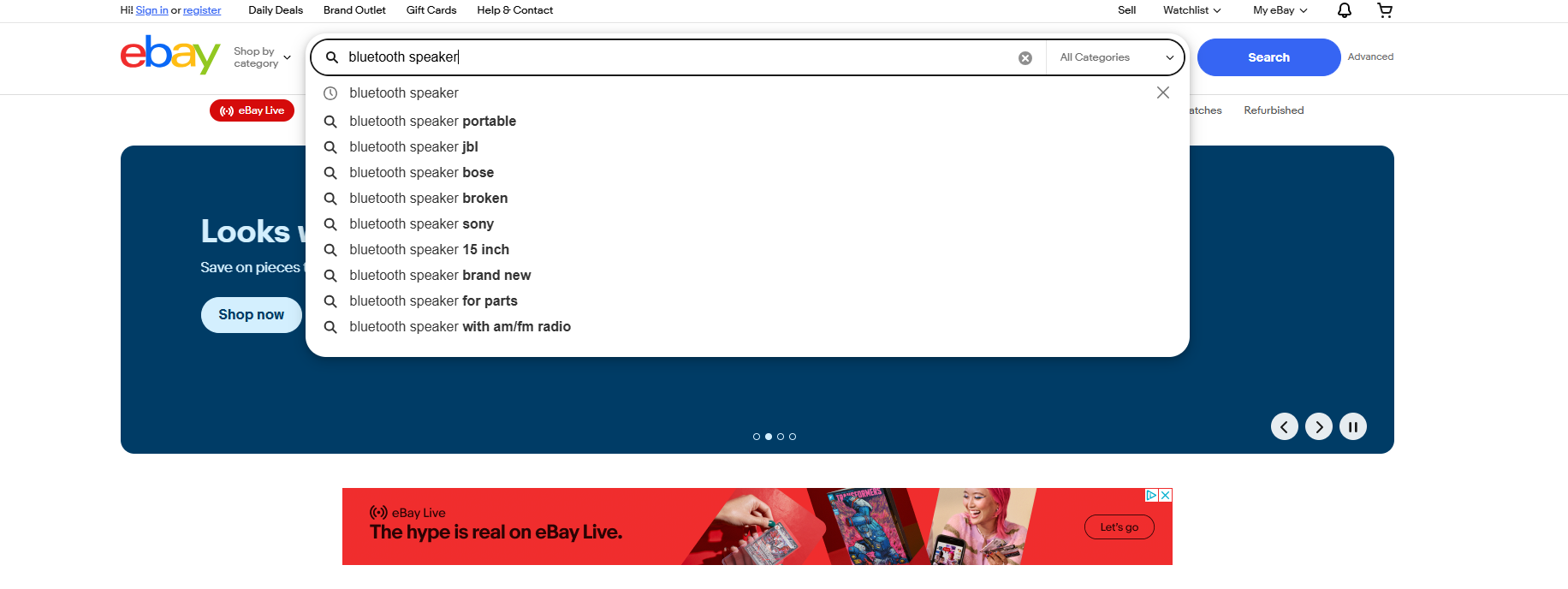This screenshot has width=1568, height=589.
Task: Open Brand Outlet
Action: click(x=354, y=10)
